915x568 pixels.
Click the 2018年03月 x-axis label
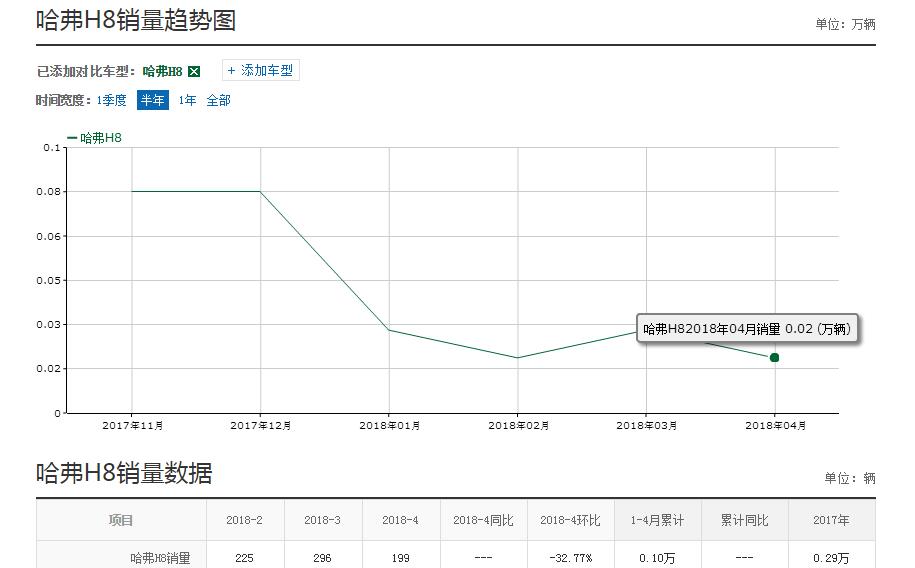(x=647, y=426)
